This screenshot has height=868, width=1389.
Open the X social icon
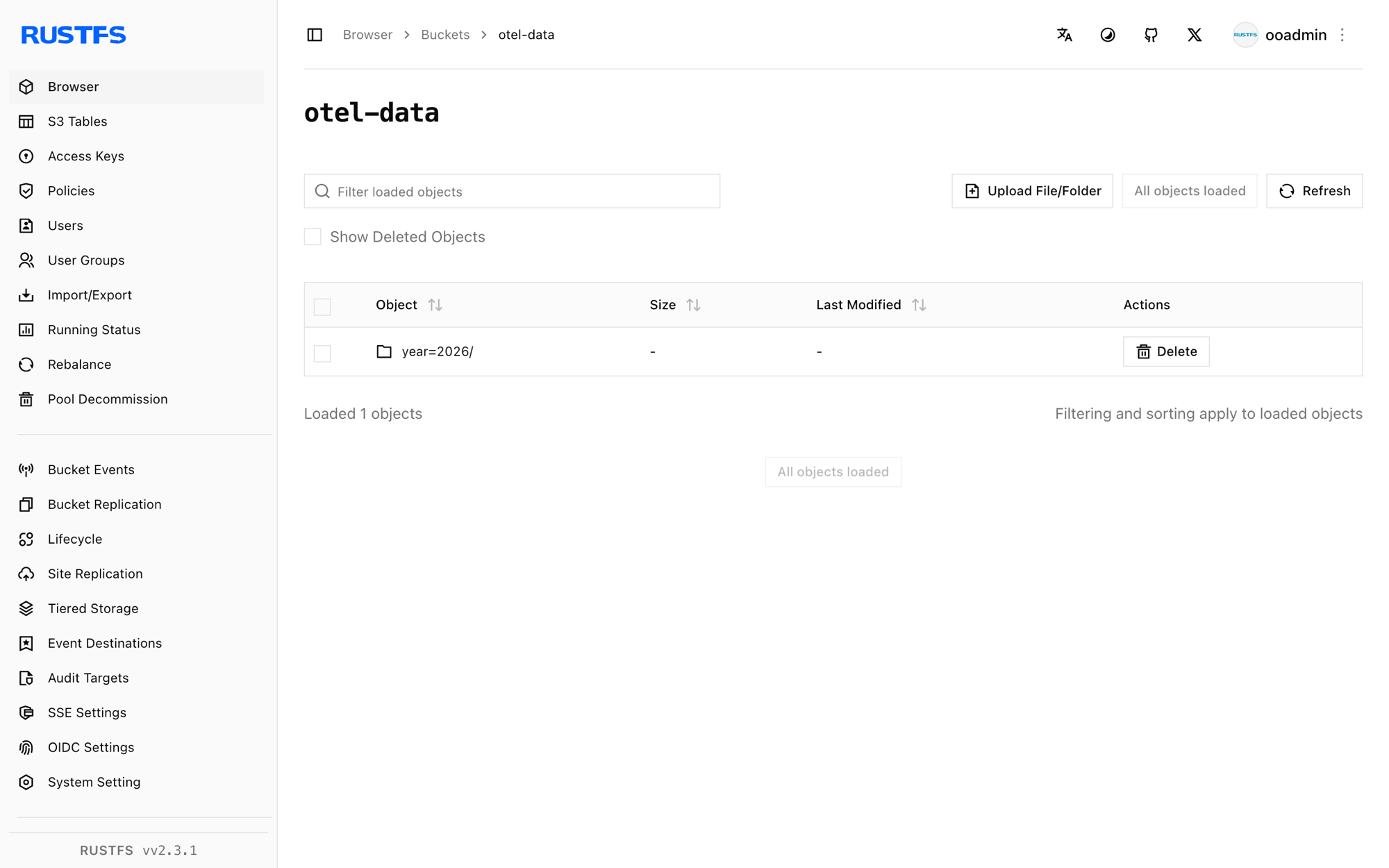click(x=1195, y=35)
